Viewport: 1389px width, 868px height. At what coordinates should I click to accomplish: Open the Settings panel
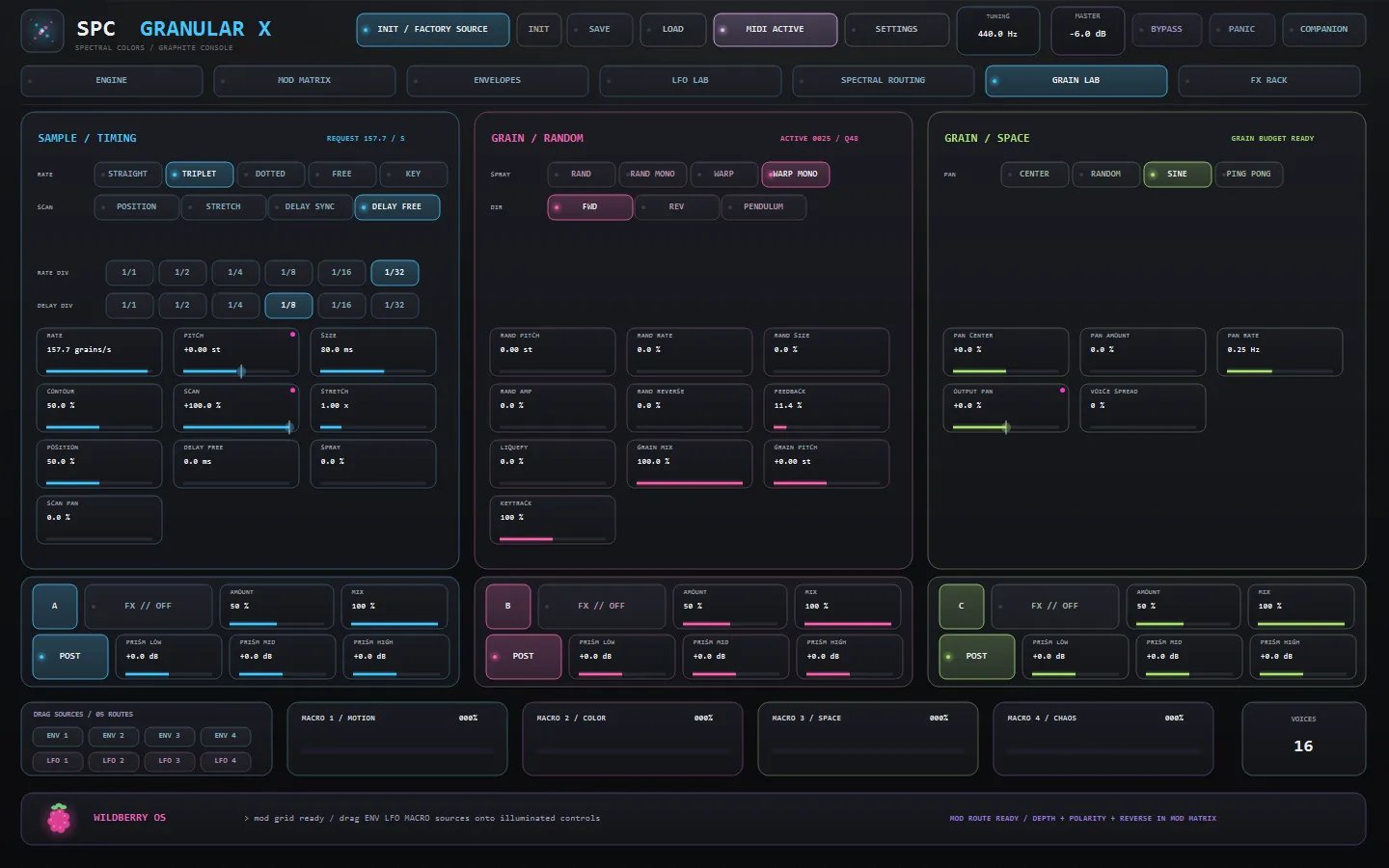pos(897,30)
